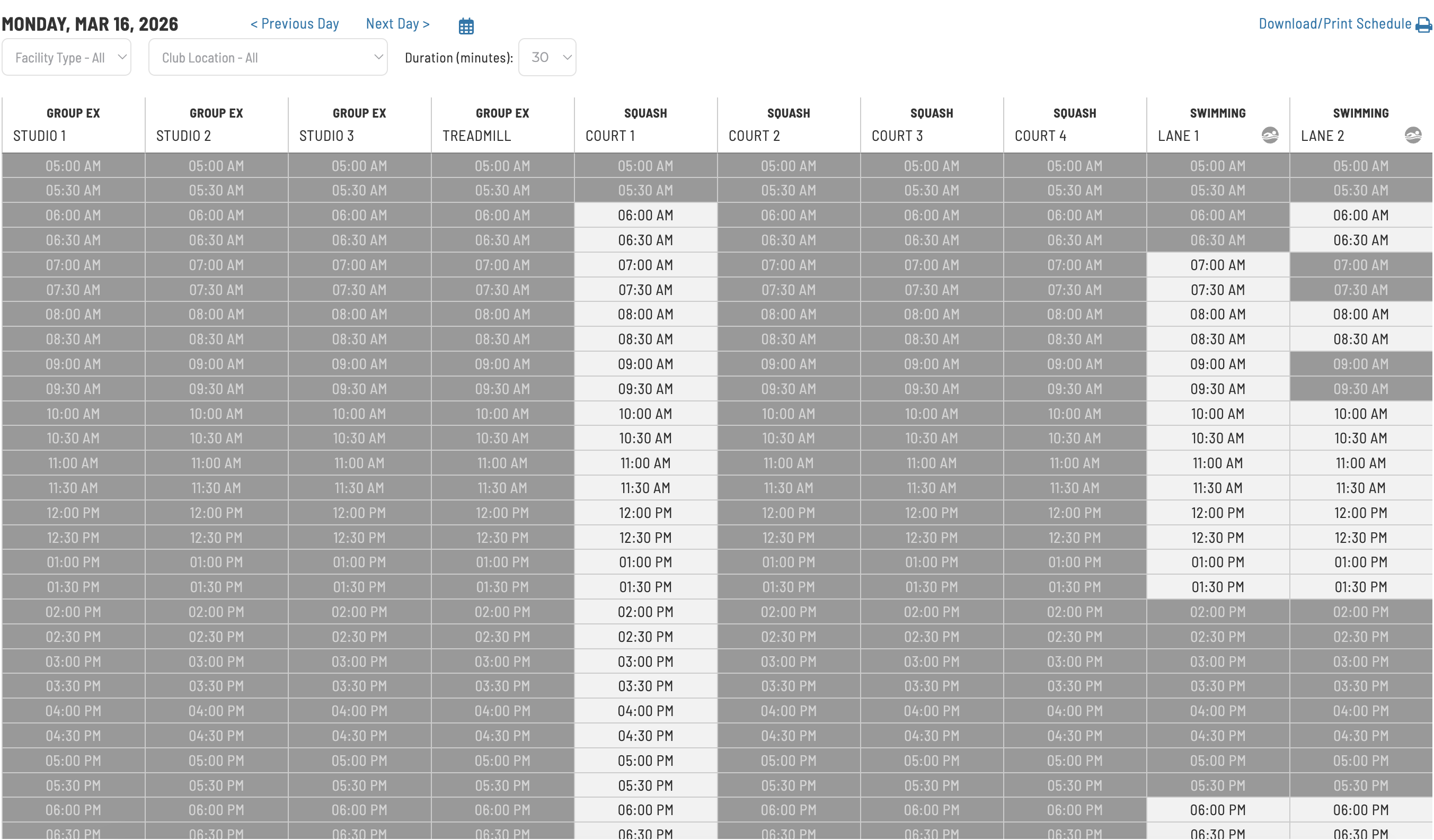
Task: Book the 06:00 AM slot on Swimming Lane 2
Action: (x=1360, y=215)
